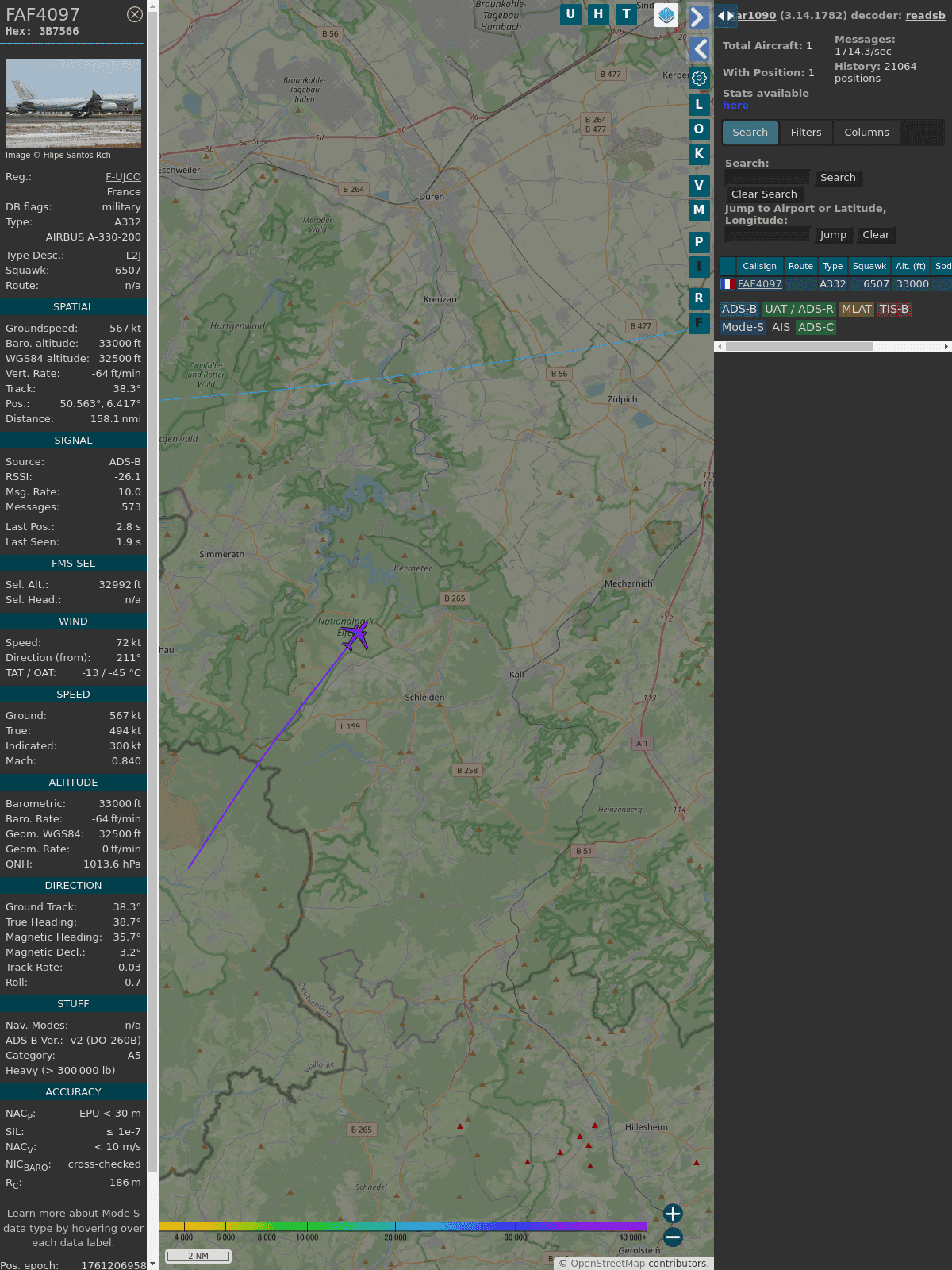Click the Mode-S legend label
Viewport: 952px width, 1270px height.
point(743,327)
